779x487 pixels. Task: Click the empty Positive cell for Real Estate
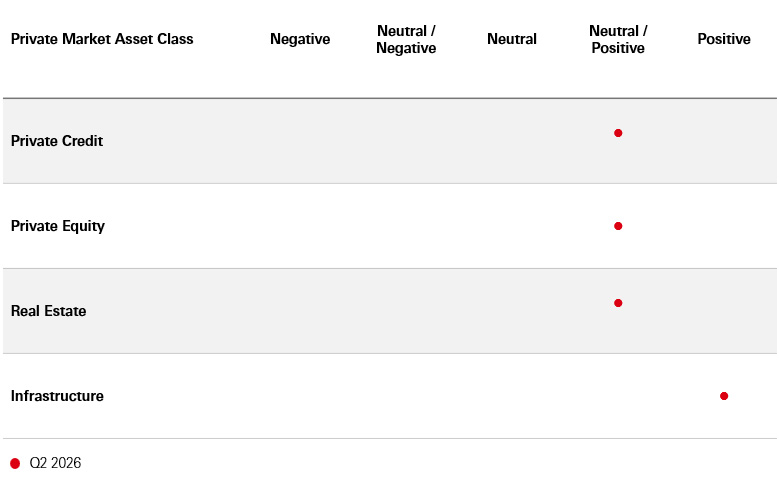[x=724, y=311]
